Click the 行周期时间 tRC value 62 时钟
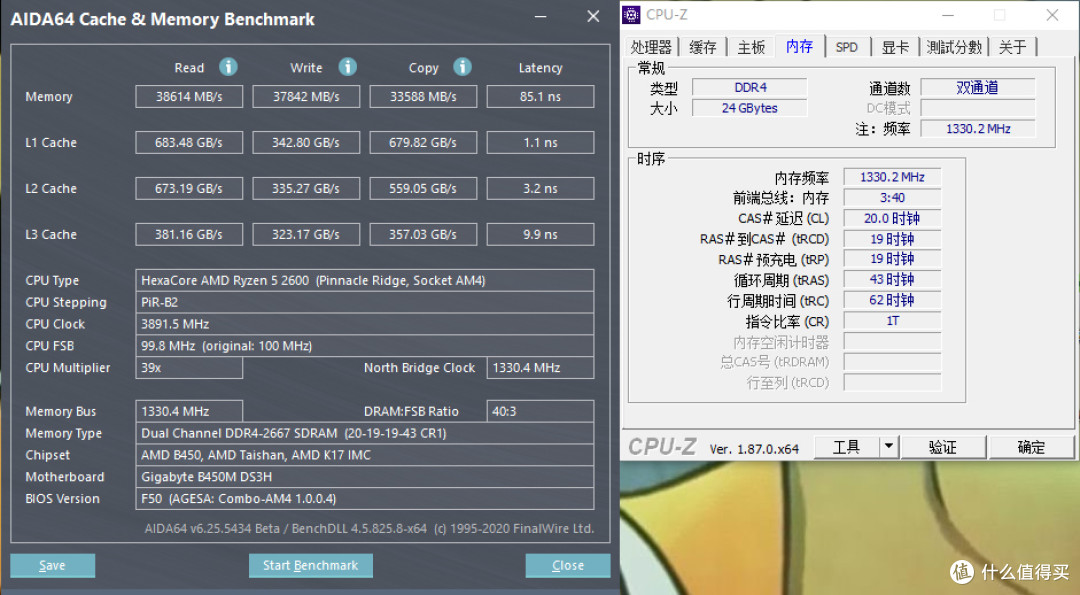The height and width of the screenshot is (595, 1080). tap(892, 300)
